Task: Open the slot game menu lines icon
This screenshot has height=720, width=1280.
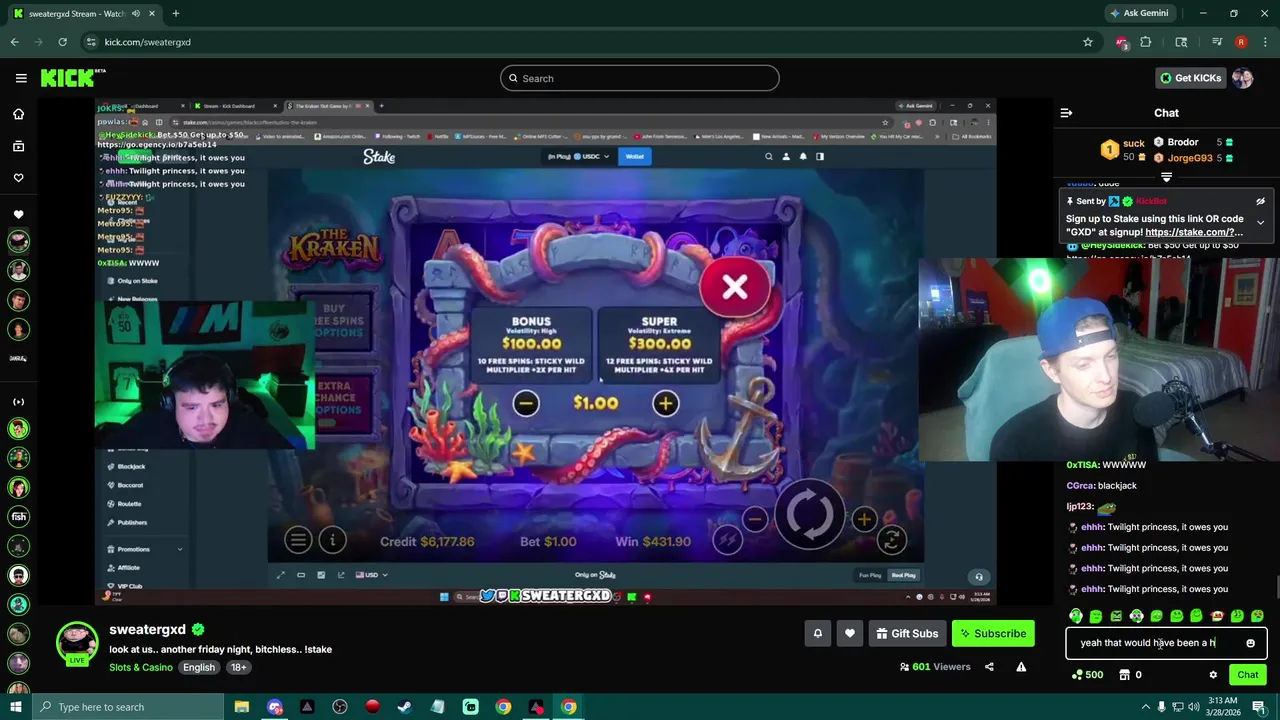Action: point(298,541)
